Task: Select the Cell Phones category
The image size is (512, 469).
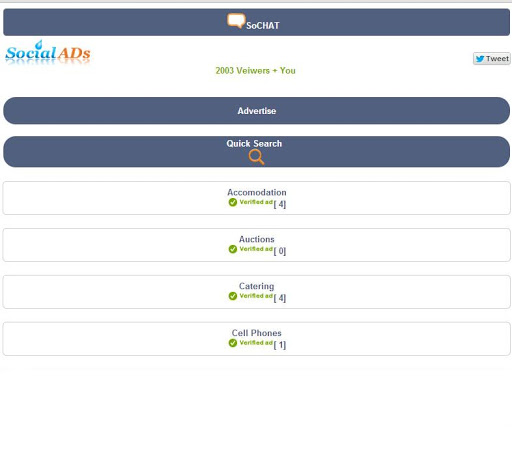Action: (256, 339)
